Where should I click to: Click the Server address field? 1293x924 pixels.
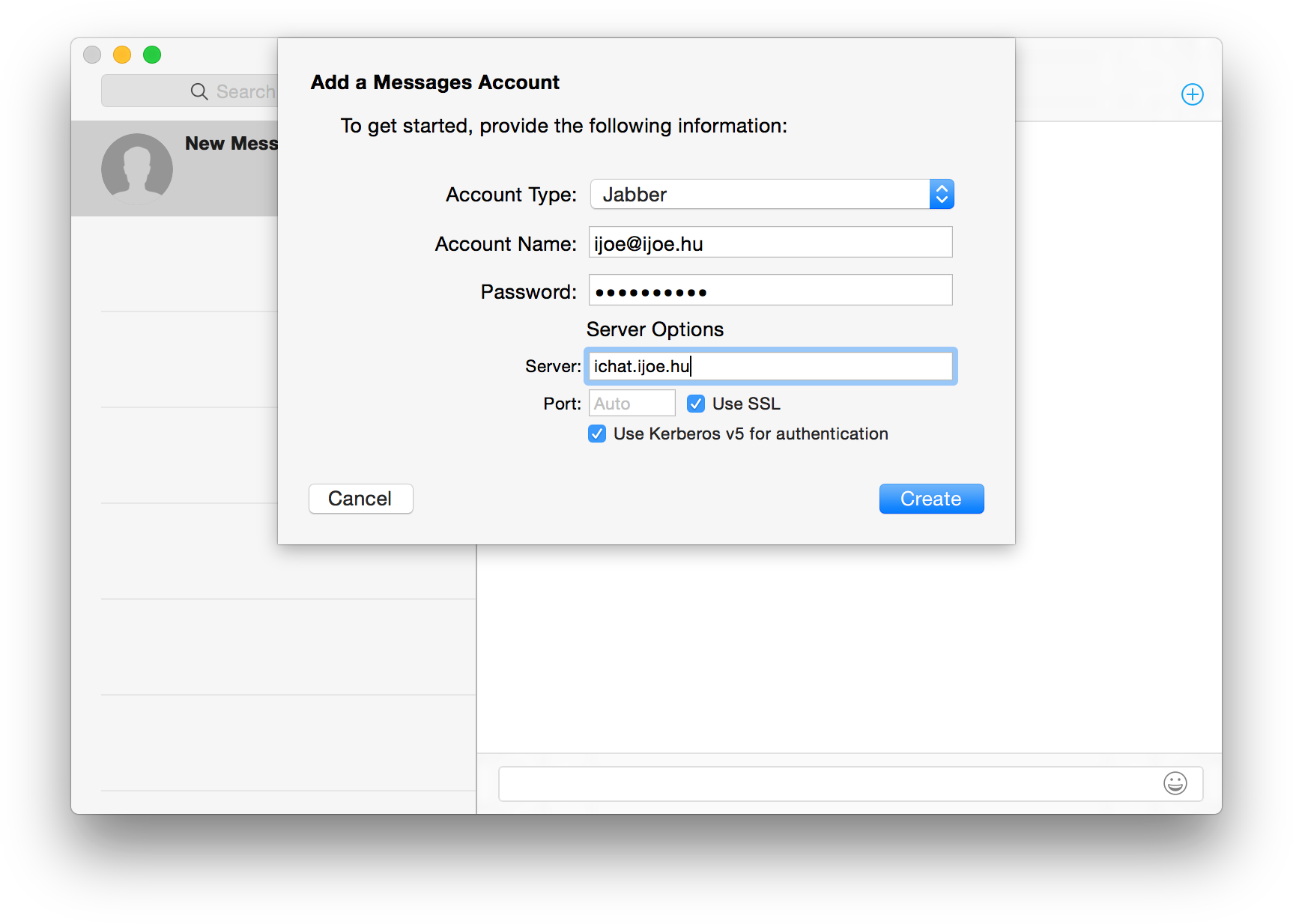pyautogui.click(x=770, y=366)
